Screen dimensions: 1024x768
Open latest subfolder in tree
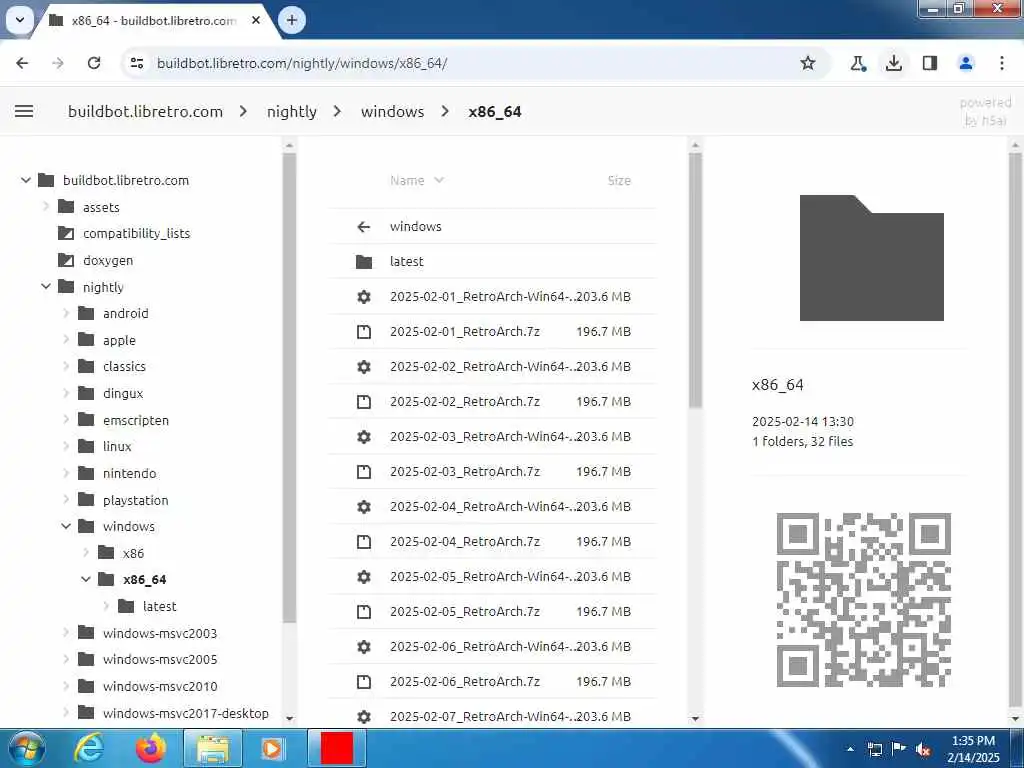pos(159,606)
